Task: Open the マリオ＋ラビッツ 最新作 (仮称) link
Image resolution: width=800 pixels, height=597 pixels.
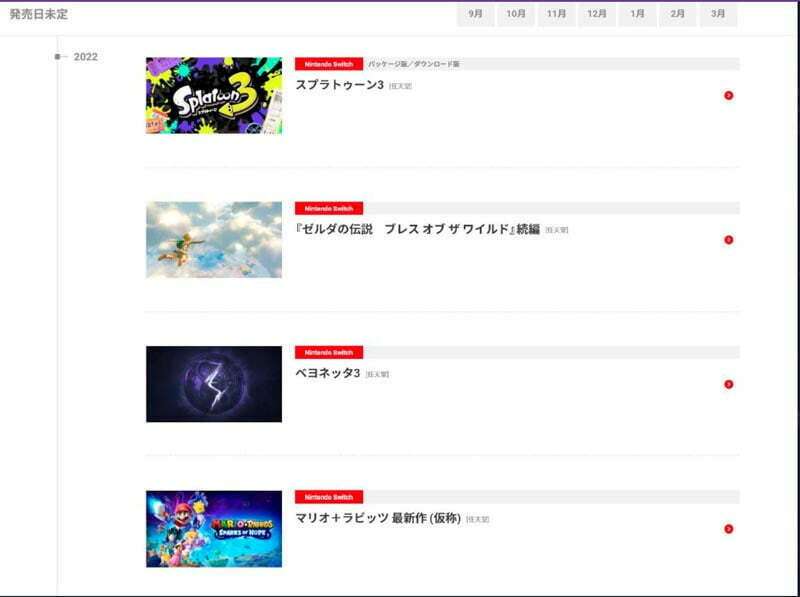Action: point(378,519)
